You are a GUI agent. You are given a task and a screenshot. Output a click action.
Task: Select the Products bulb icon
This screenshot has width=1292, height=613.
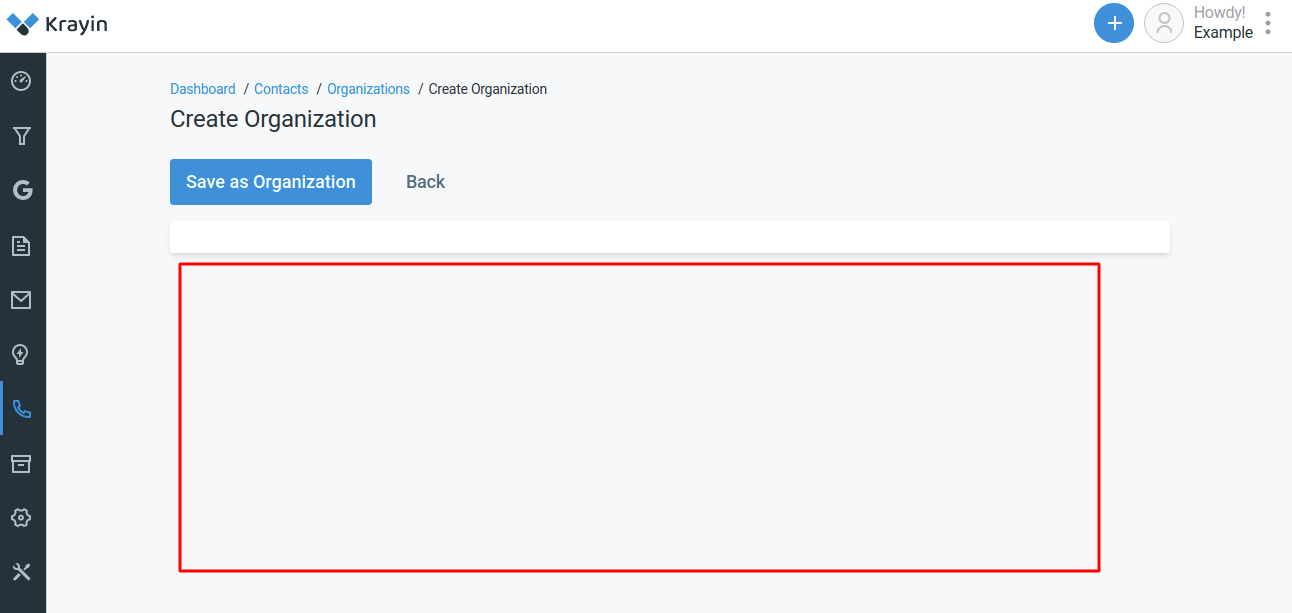pos(22,354)
